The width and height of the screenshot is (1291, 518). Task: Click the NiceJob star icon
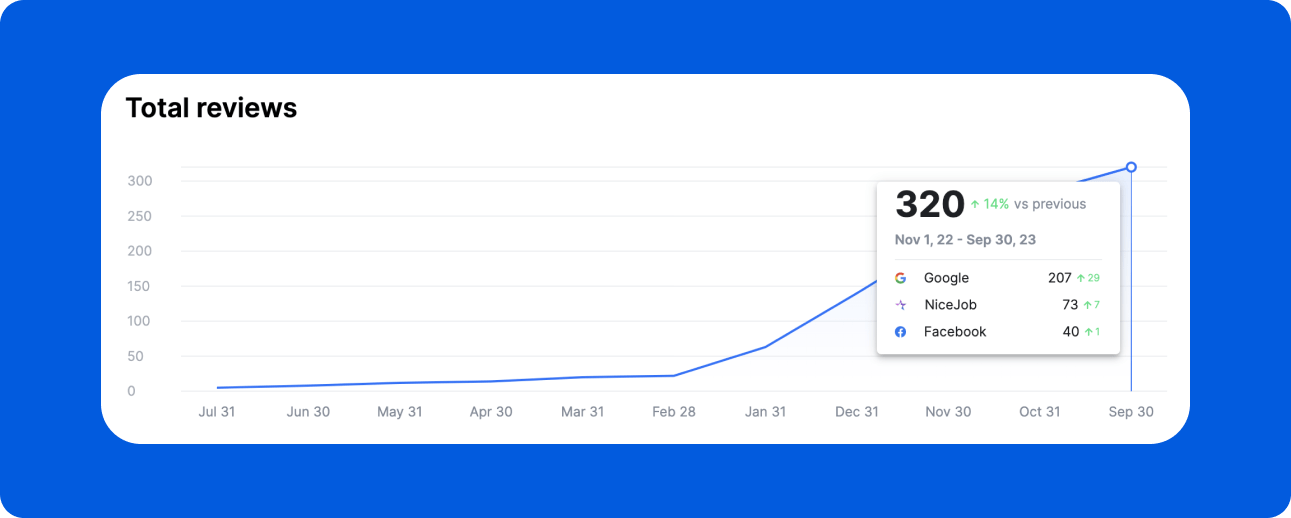[900, 305]
